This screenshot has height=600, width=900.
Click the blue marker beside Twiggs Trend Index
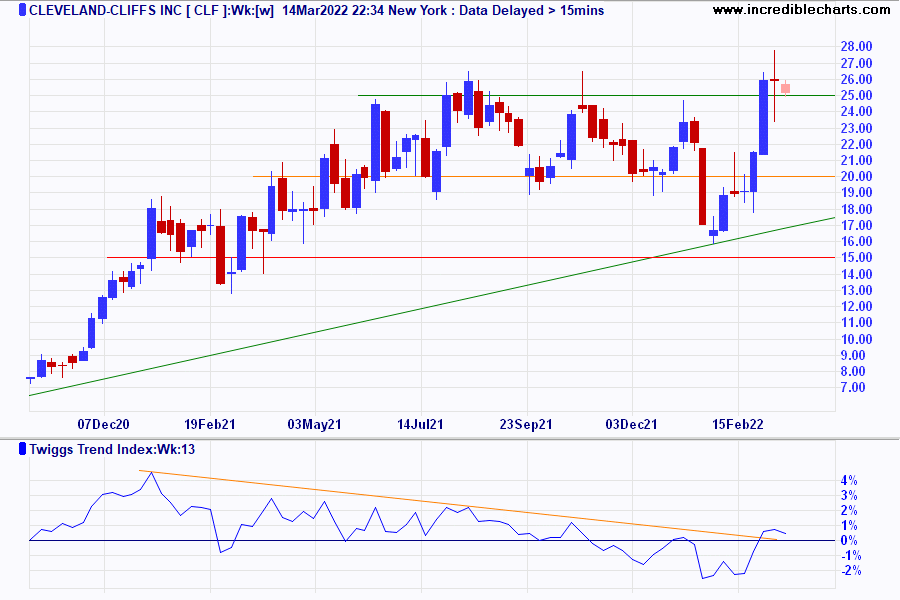click(22, 449)
